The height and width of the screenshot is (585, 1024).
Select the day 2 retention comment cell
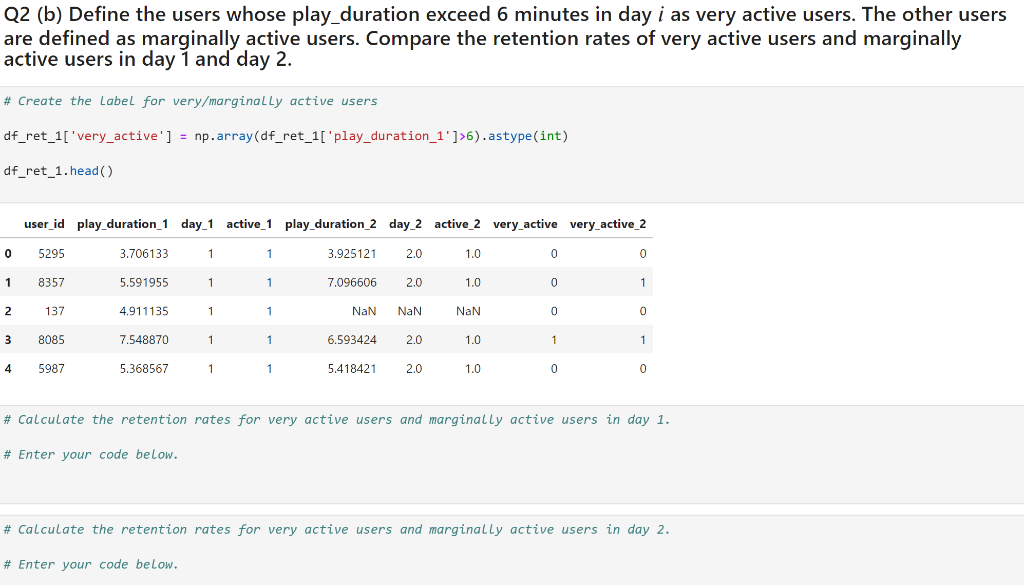pyautogui.click(x=336, y=529)
